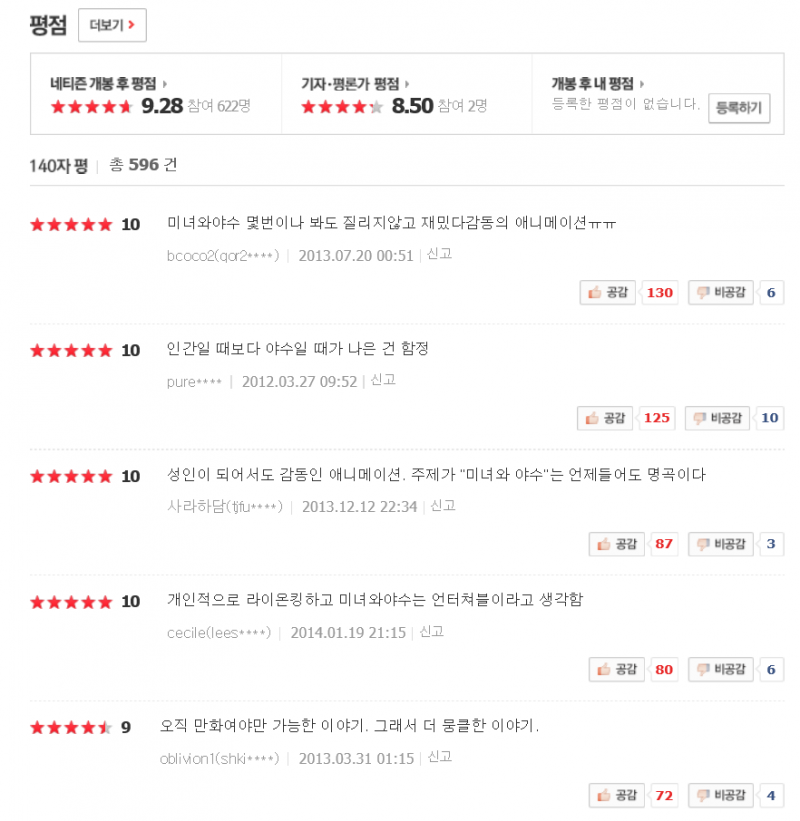Click the 등록하기 button to register rating
This screenshot has height=821, width=800.
coord(739,108)
